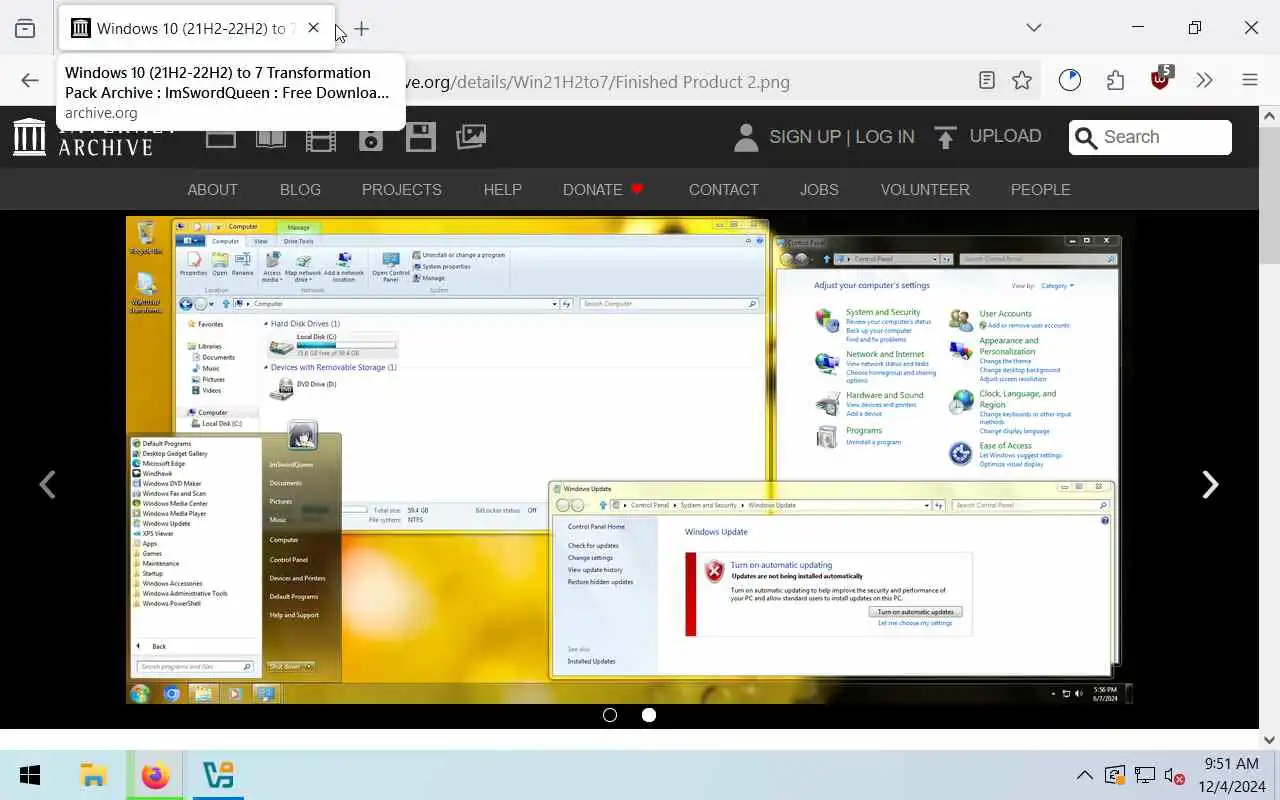Open the Audio speaker icon

(x=371, y=137)
